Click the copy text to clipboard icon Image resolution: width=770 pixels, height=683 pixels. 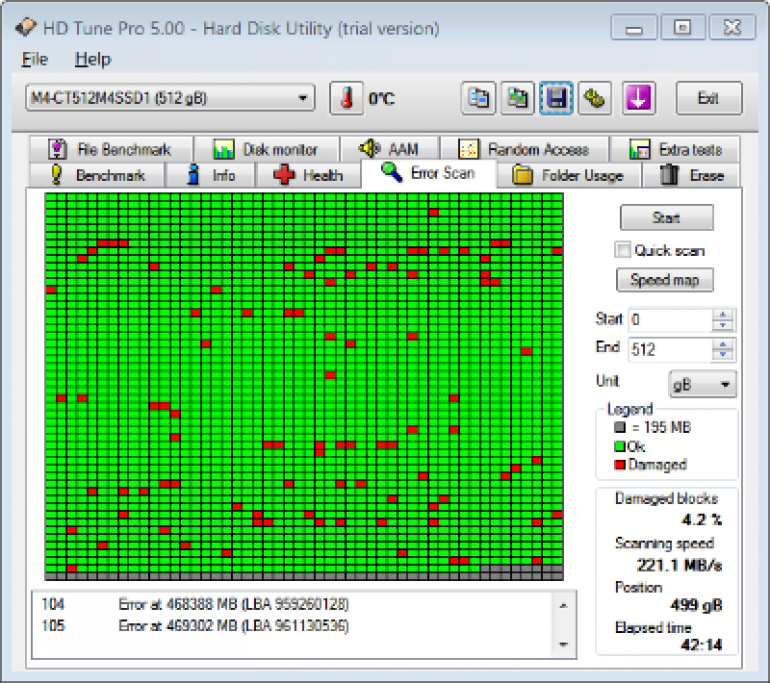pyautogui.click(x=479, y=98)
